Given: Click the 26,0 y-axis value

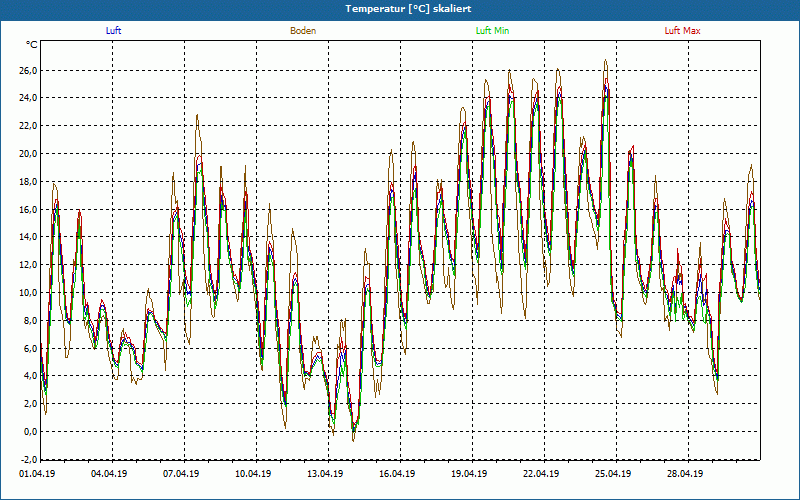Looking at the screenshot, I should [x=28, y=70].
